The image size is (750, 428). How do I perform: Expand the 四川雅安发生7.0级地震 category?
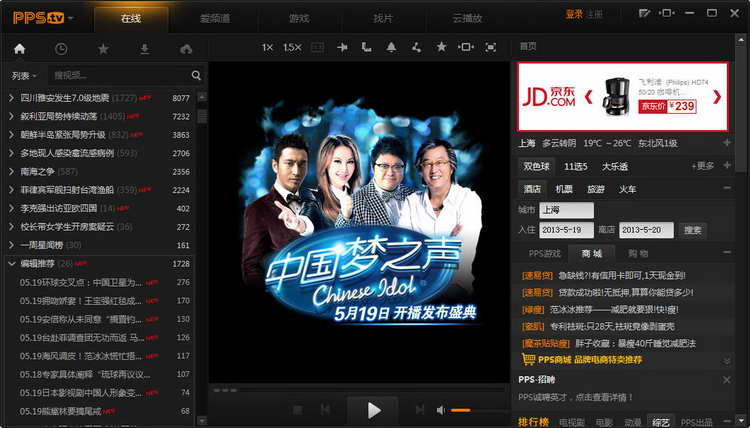click(x=11, y=98)
